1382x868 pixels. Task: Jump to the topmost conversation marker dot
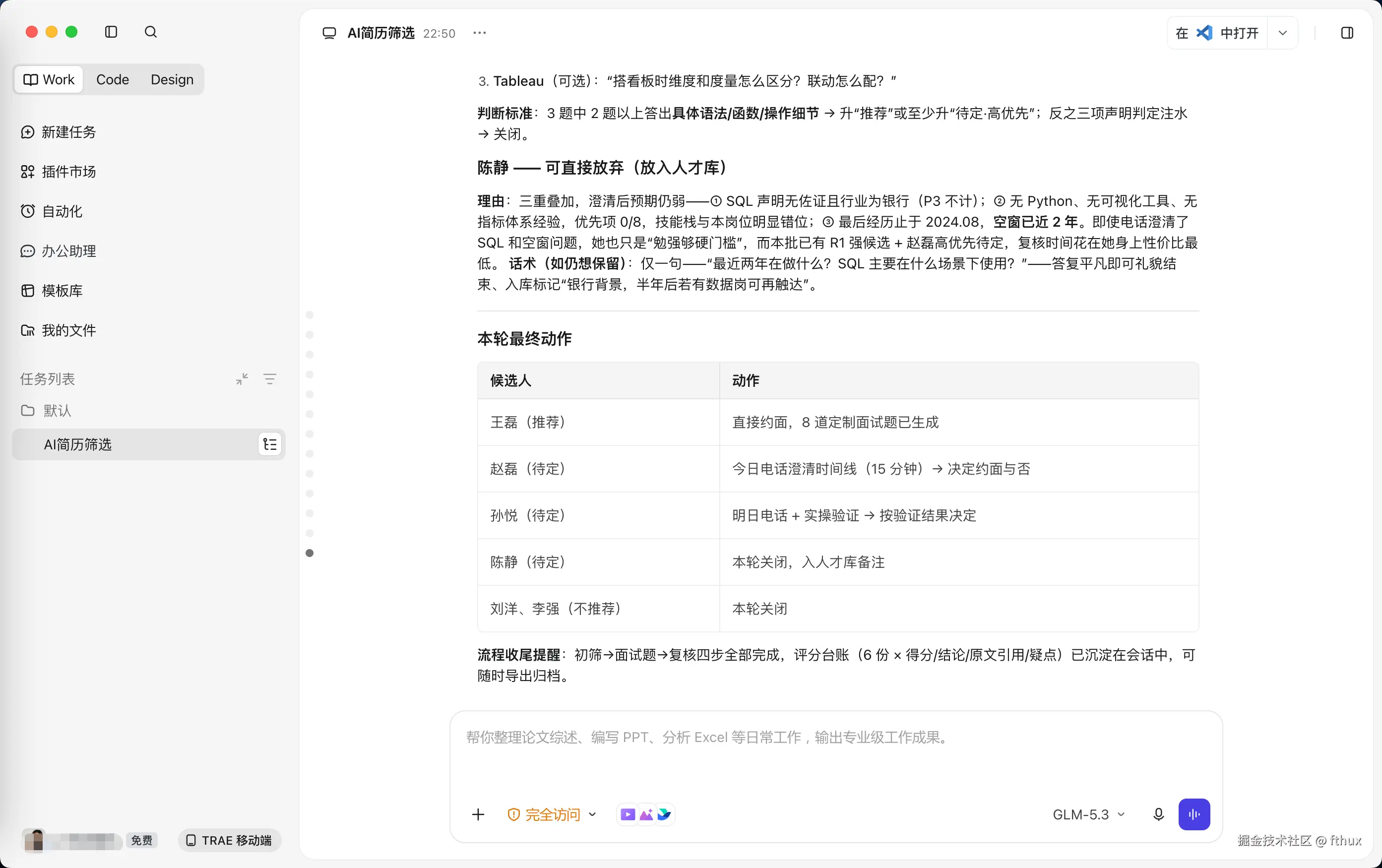click(x=310, y=315)
